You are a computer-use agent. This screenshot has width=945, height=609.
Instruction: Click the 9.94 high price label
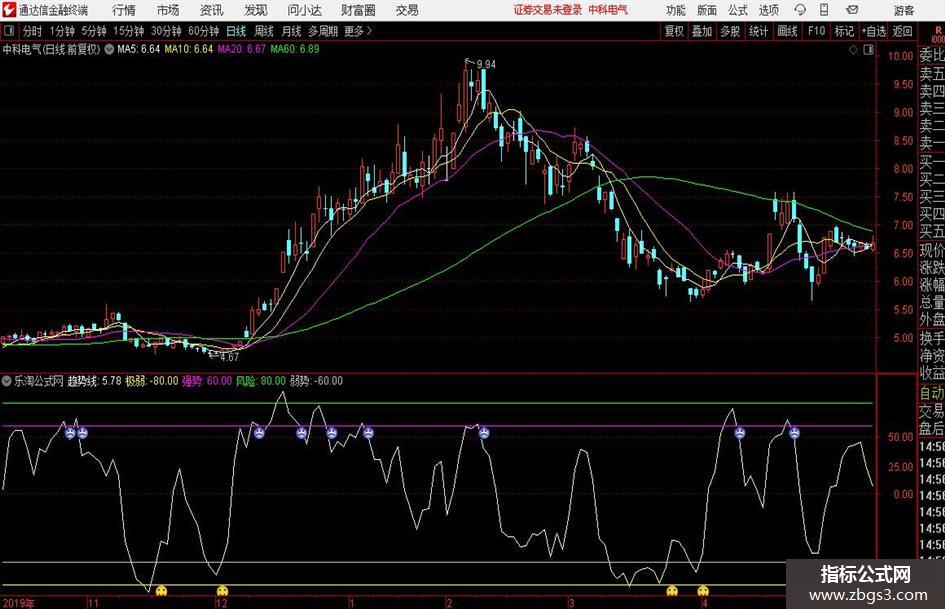pos(486,65)
